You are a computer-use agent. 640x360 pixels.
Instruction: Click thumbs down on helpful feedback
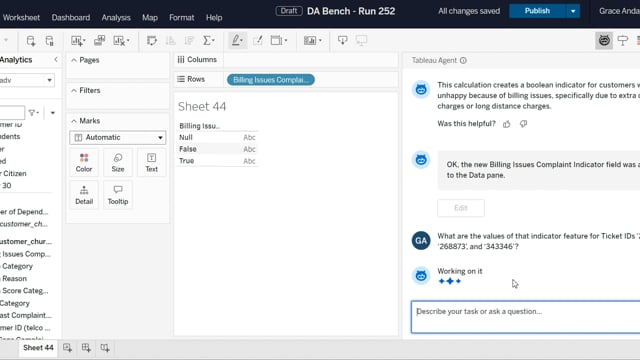tap(523, 124)
